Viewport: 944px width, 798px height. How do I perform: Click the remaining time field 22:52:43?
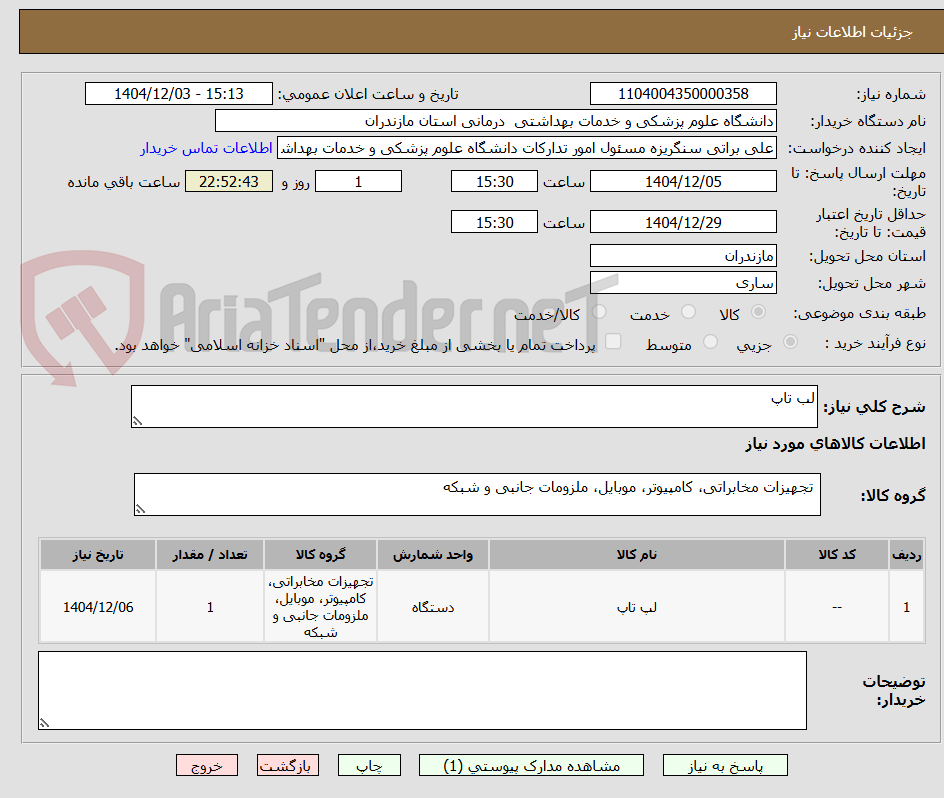pos(229,181)
